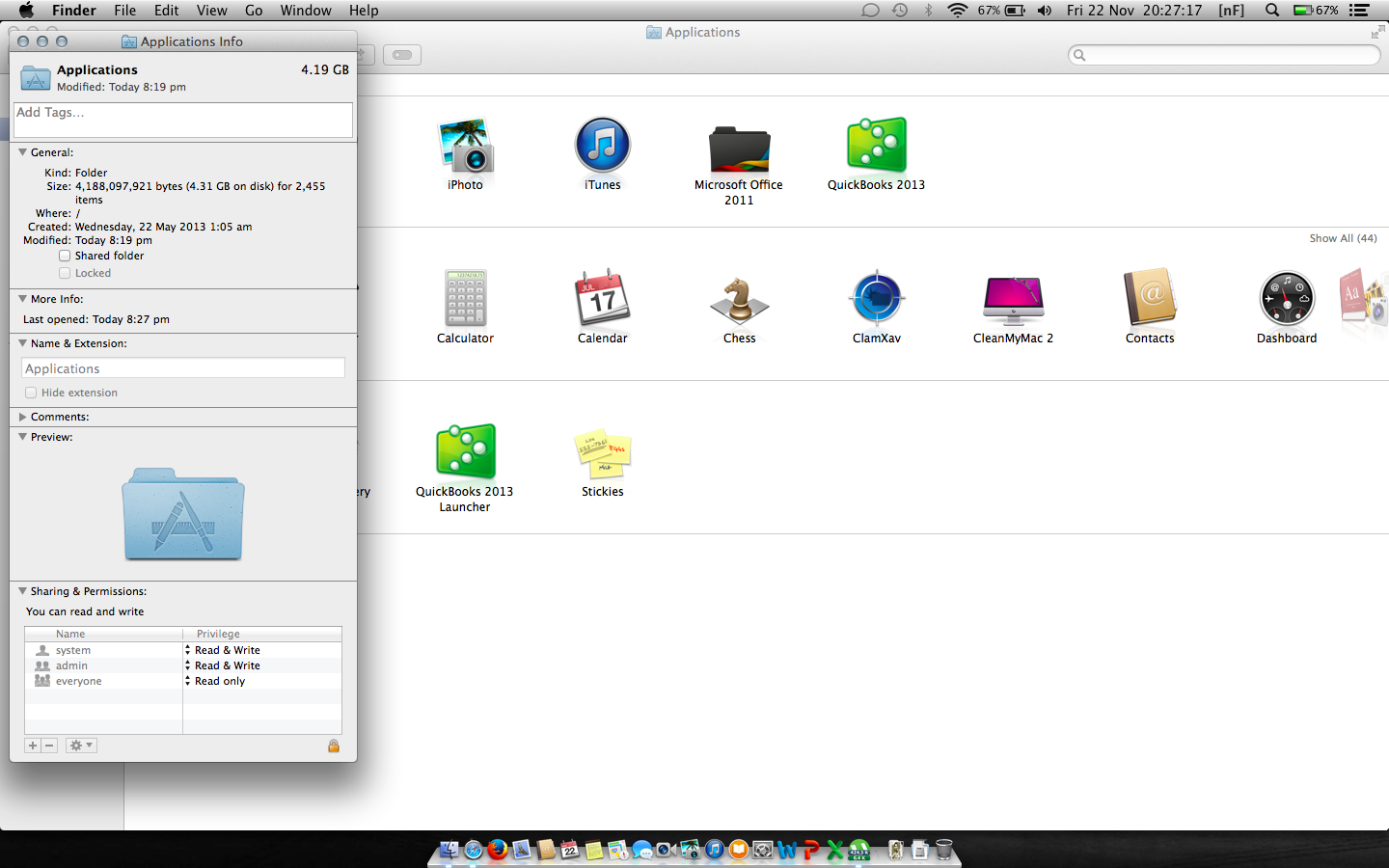This screenshot has width=1389, height=868.
Task: Open the Help menu
Action: (x=364, y=11)
